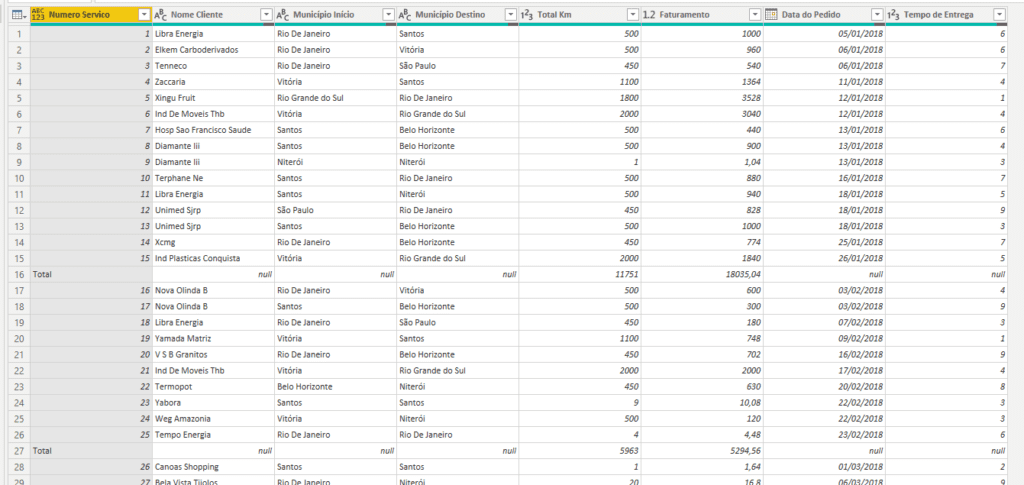1024x485 pixels.
Task: Select row number 1 in the row gutter
Action: tap(19, 34)
